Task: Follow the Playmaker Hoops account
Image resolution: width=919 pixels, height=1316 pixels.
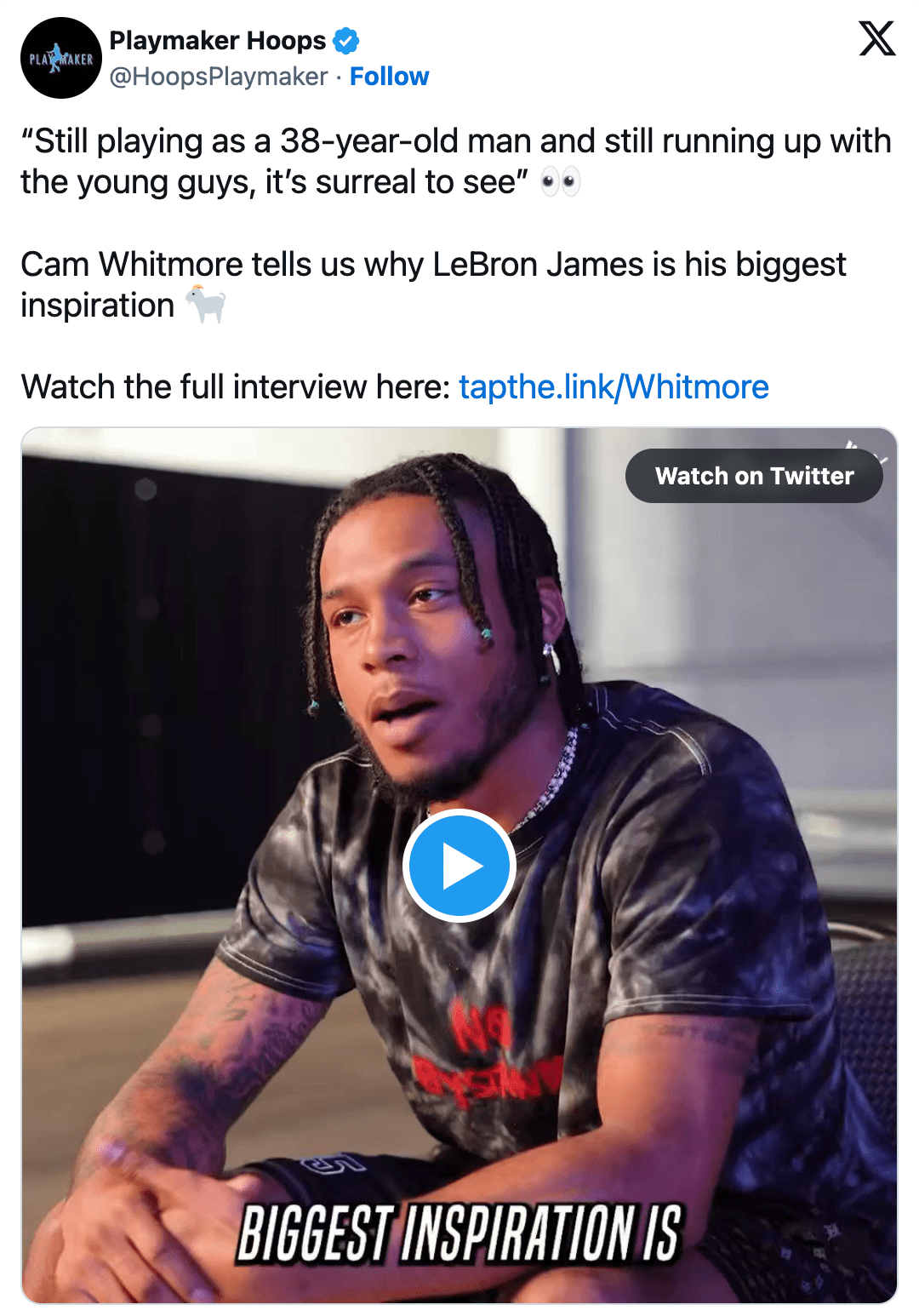Action: point(389,77)
